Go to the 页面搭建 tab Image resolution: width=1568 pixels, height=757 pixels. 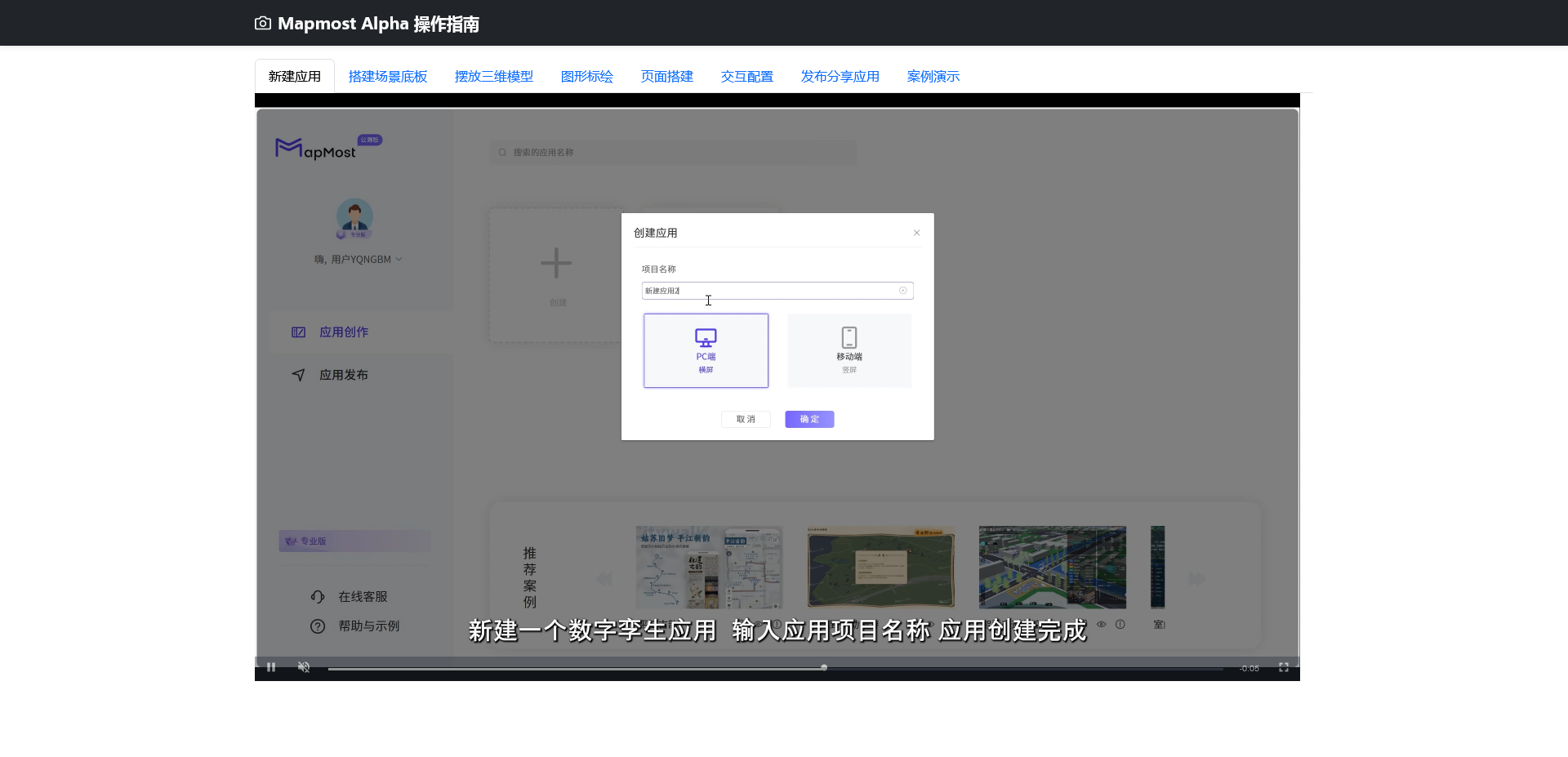(667, 76)
